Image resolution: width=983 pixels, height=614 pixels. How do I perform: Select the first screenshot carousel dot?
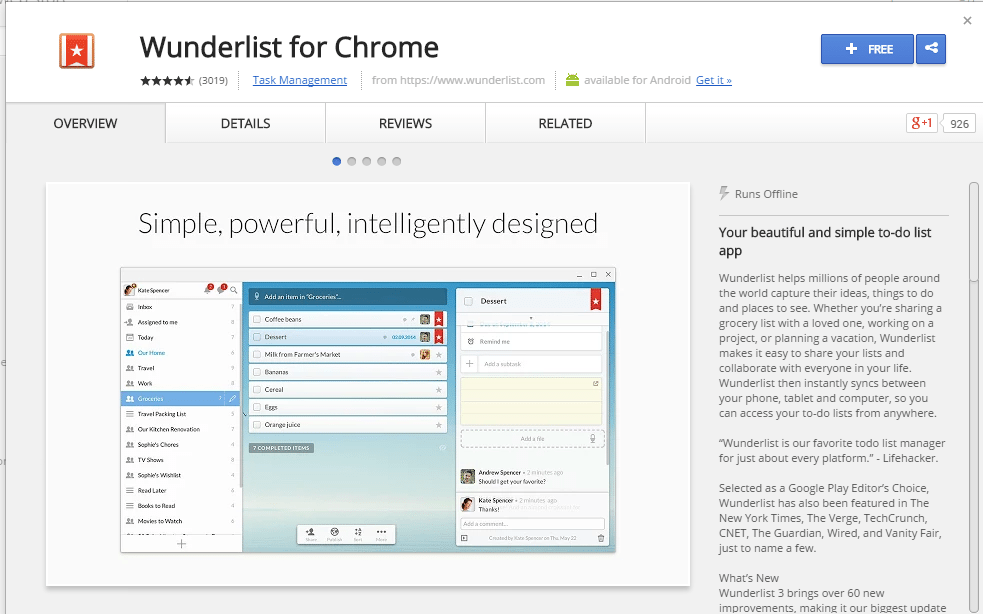click(x=337, y=161)
